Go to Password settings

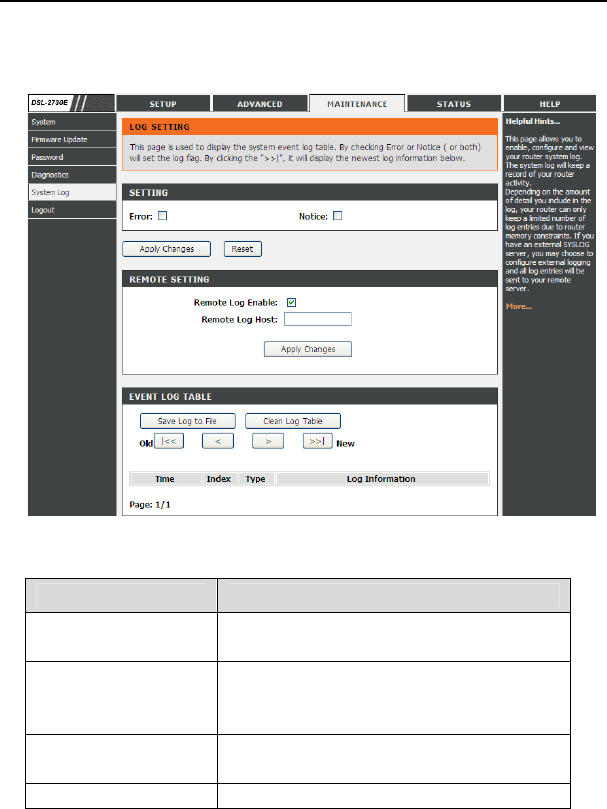(72, 157)
